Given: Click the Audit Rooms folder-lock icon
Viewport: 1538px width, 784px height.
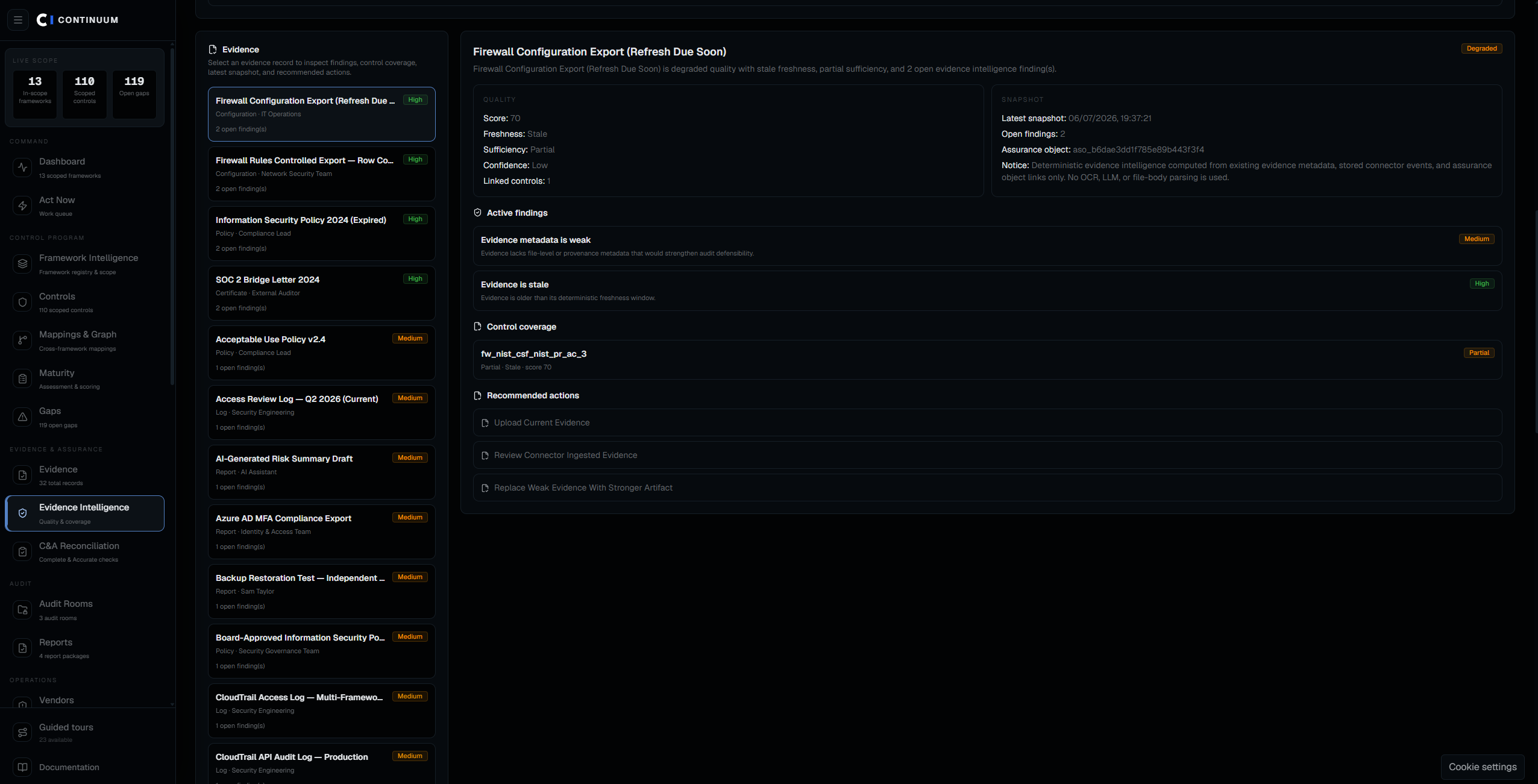Looking at the screenshot, I should [x=22, y=610].
